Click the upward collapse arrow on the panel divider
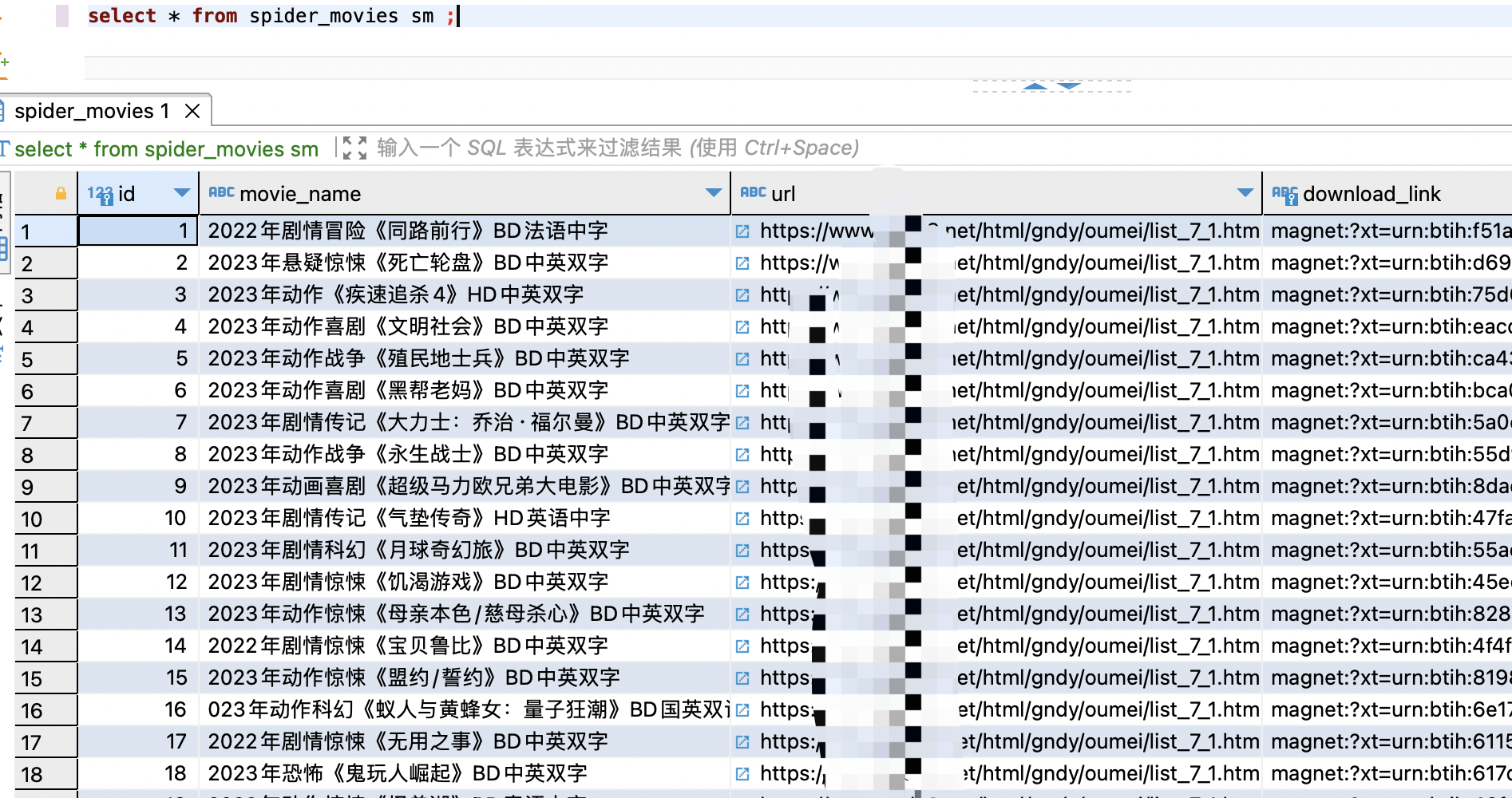This screenshot has width=1512, height=798. [1035, 85]
